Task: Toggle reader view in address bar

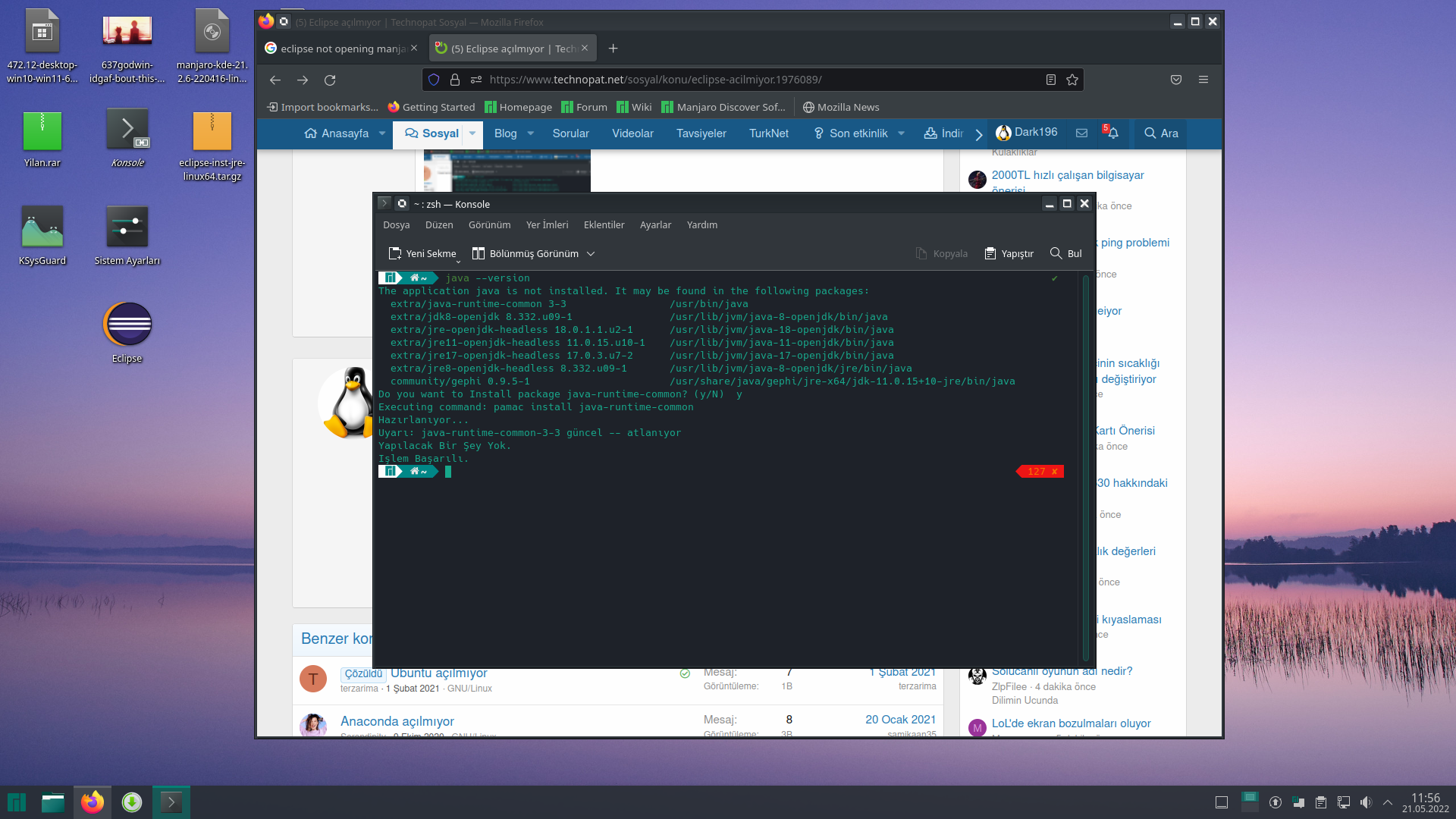Action: 1050,80
